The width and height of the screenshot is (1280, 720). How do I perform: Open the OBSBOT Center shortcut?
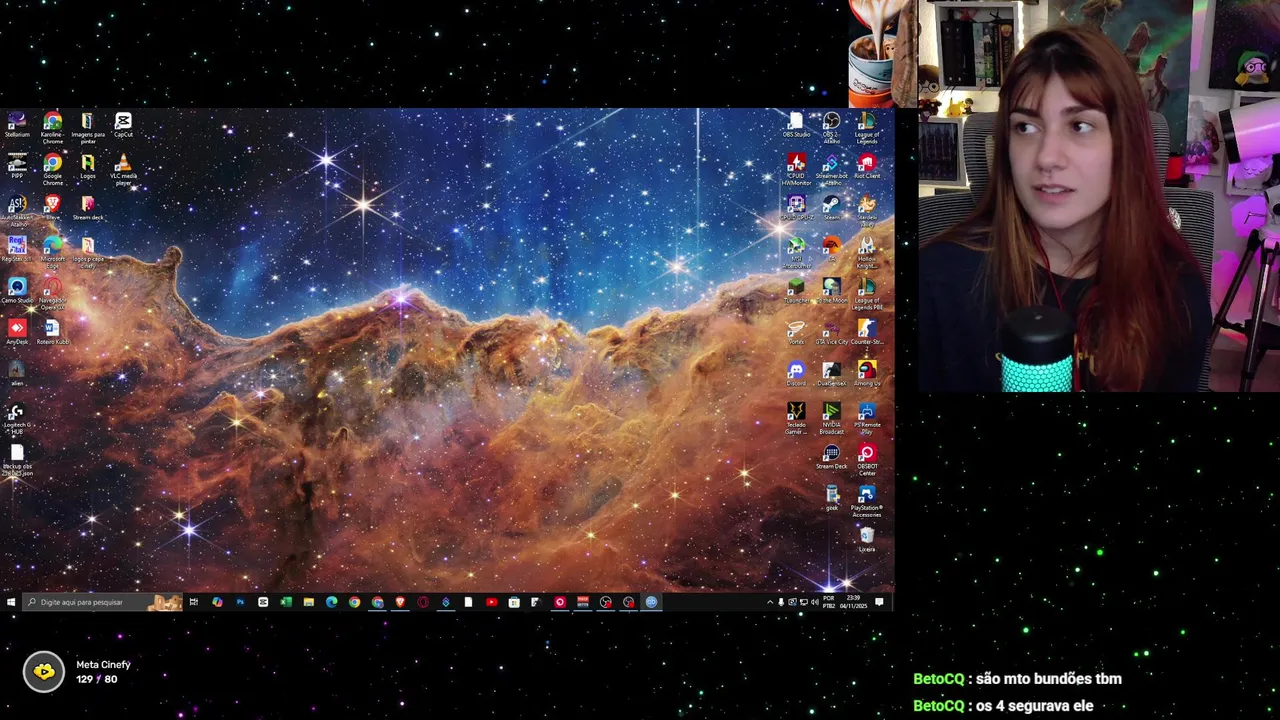pos(867,461)
